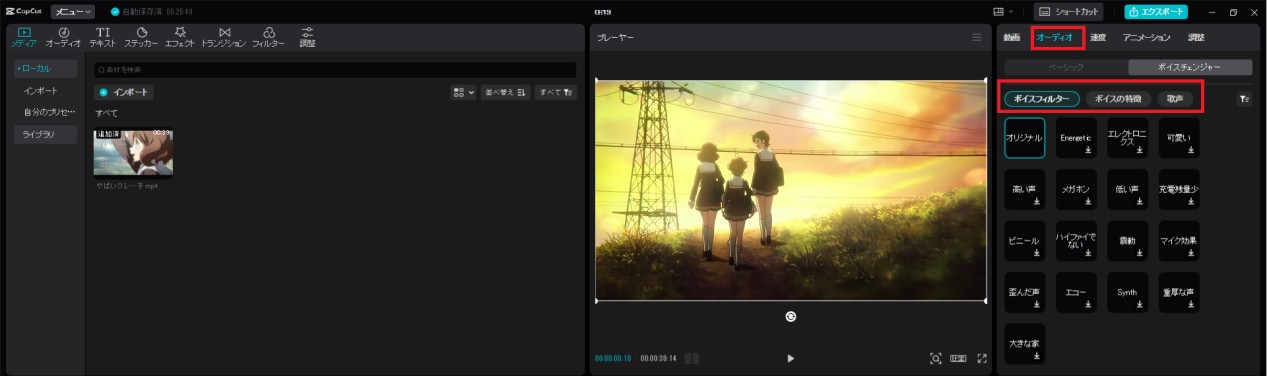The width and height of the screenshot is (1267, 376).
Task: Open the メディア (Media) tab
Action: (23, 37)
